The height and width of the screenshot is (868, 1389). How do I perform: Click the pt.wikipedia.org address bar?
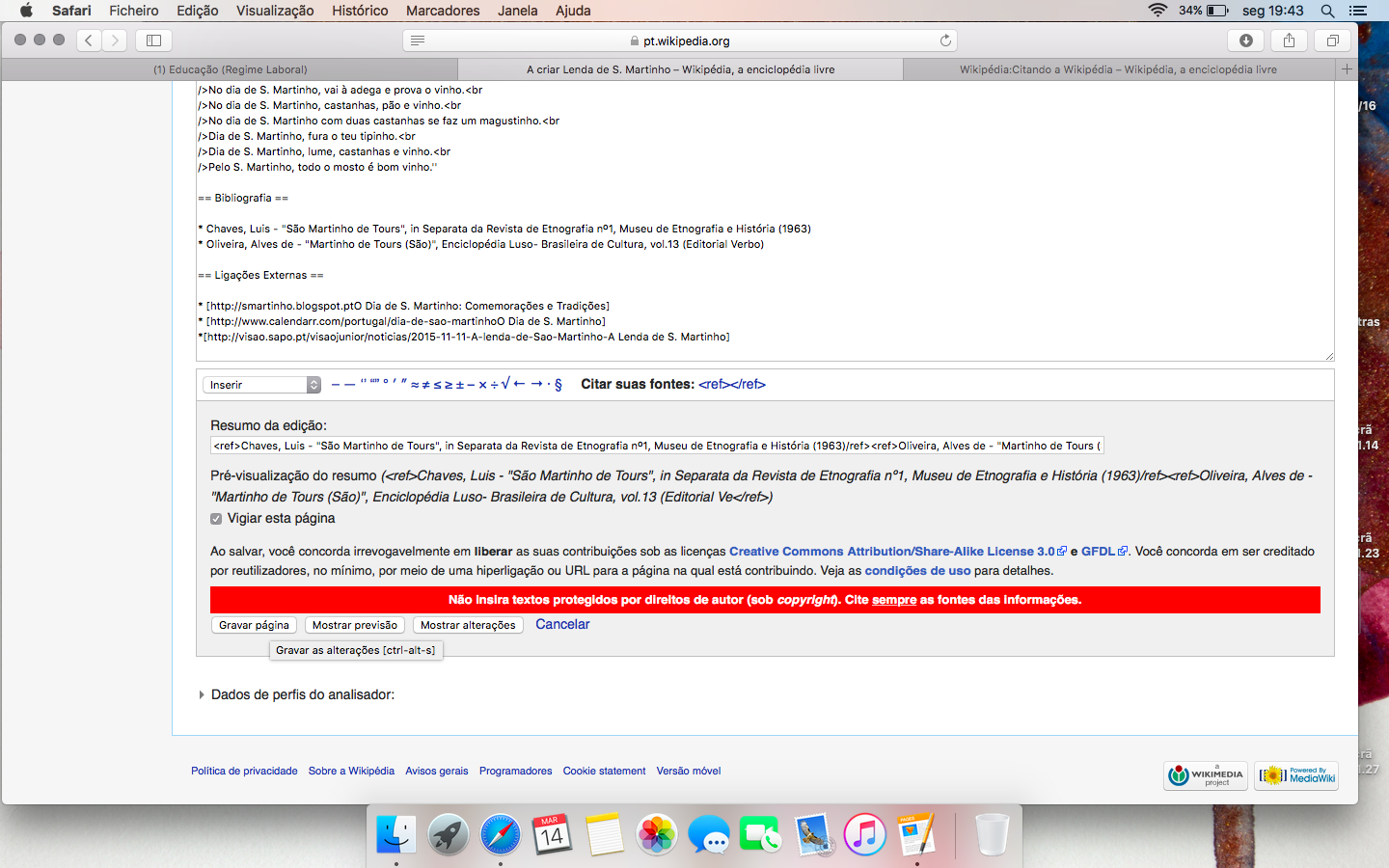[680, 41]
